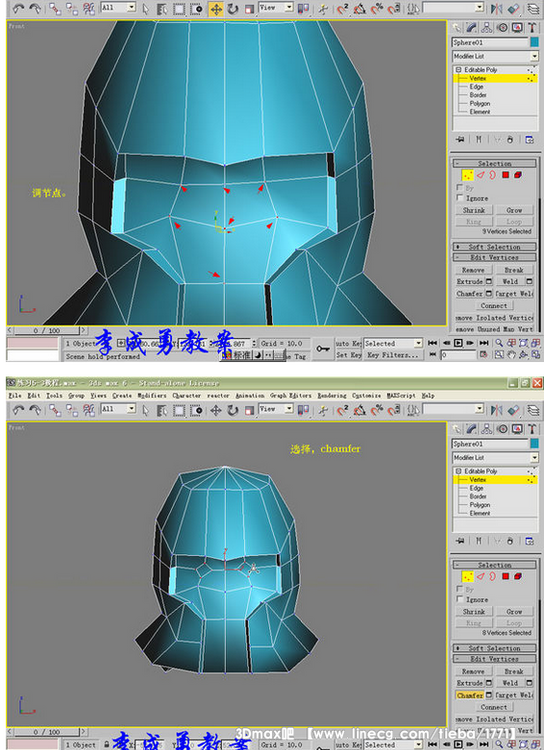Click the highlighted Chamfer button in lower screenshot
This screenshot has height=750, width=544.
(x=469, y=695)
